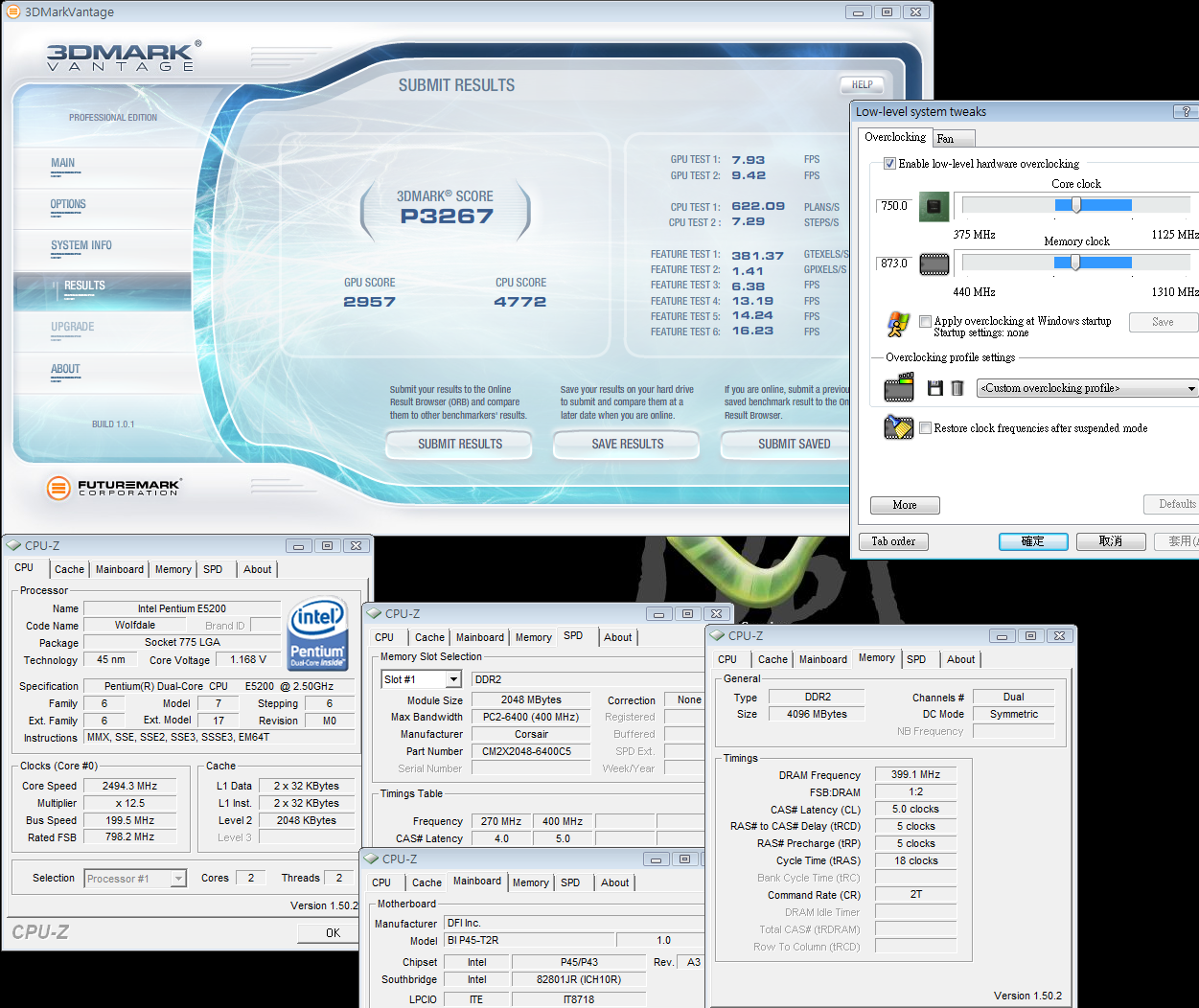Click the 3DMark Vantage logo
Image resolution: width=1199 pixels, height=1008 pixels.
click(124, 57)
